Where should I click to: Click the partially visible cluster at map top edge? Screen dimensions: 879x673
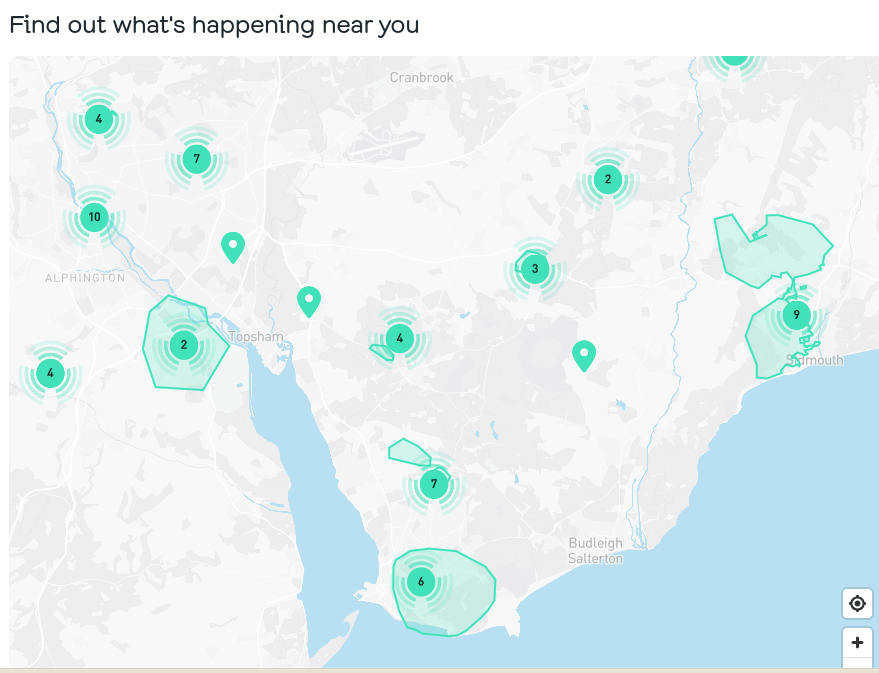735,60
